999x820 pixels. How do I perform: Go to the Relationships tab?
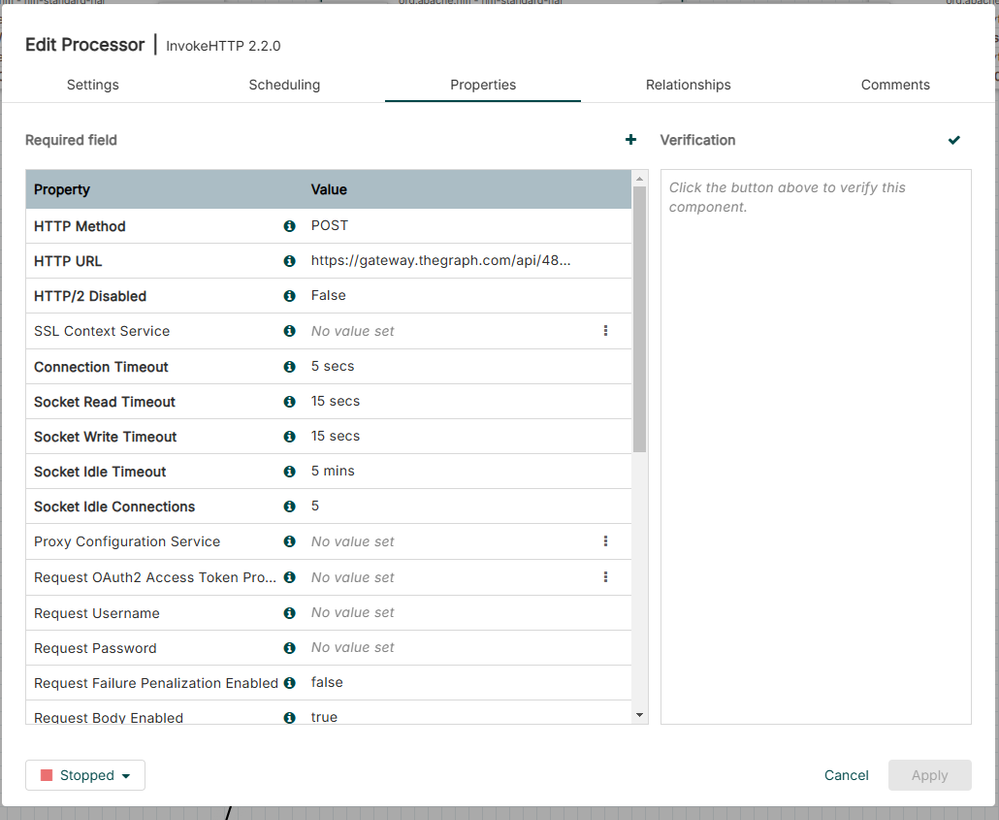point(688,85)
